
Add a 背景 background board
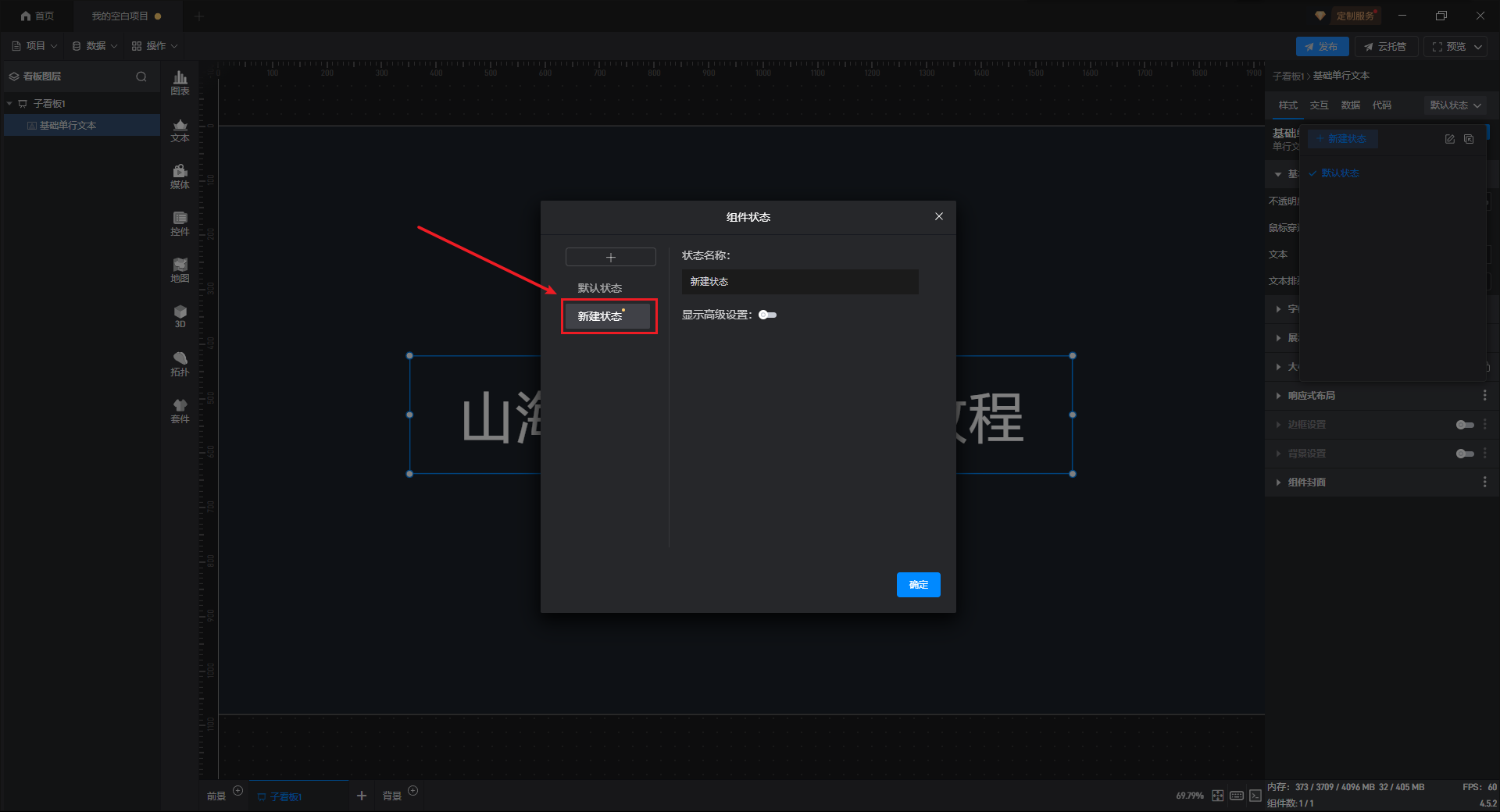coord(413,791)
